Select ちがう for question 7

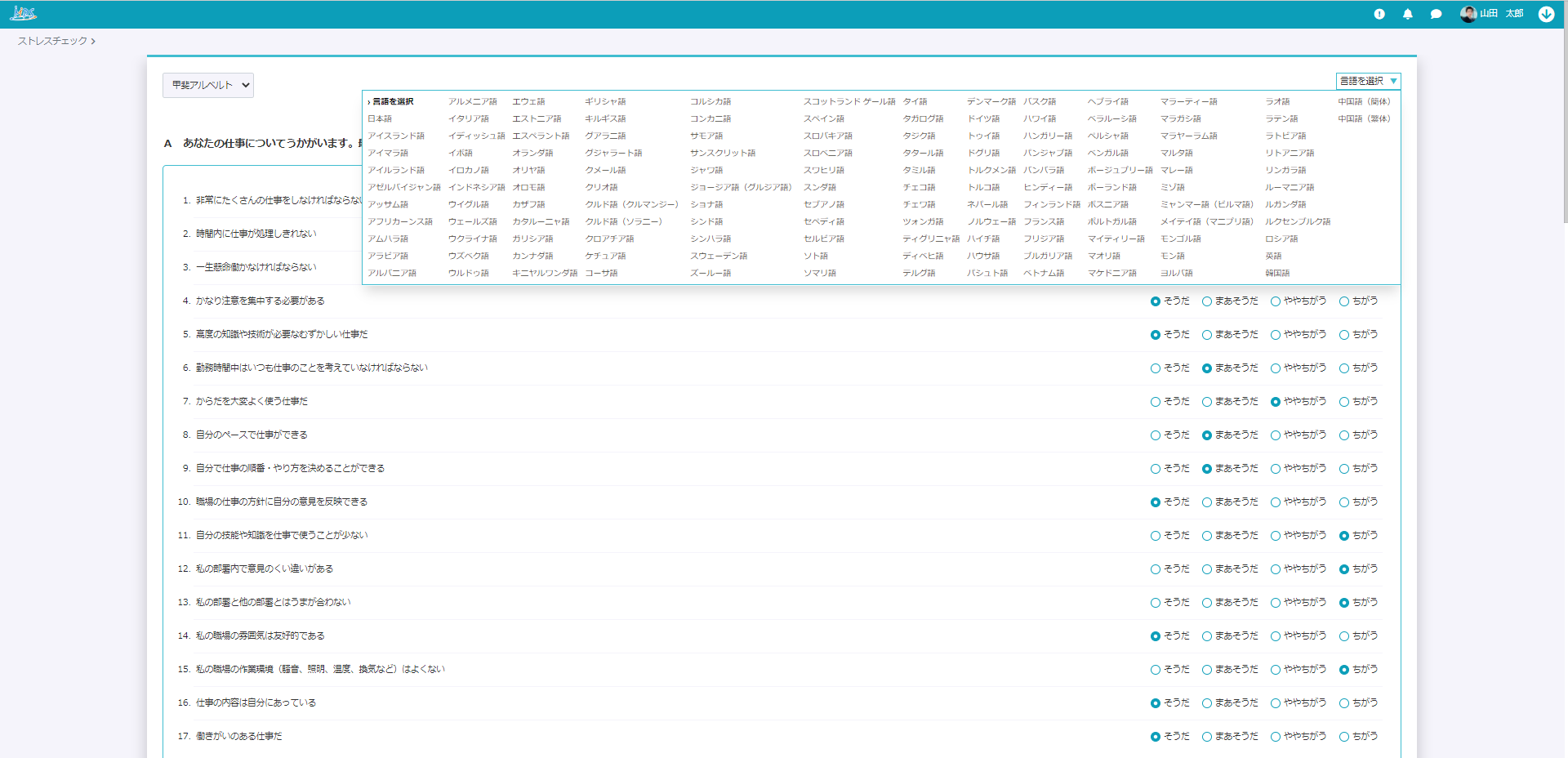click(x=1344, y=402)
